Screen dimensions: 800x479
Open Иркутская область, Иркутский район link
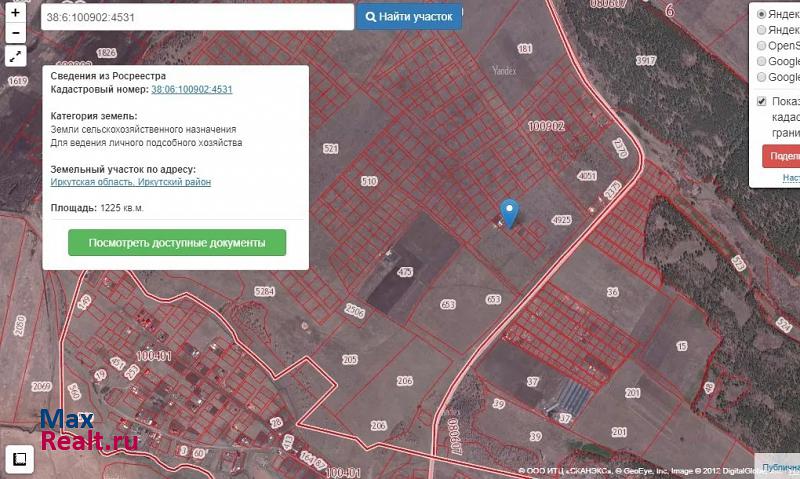pyautogui.click(x=130, y=182)
